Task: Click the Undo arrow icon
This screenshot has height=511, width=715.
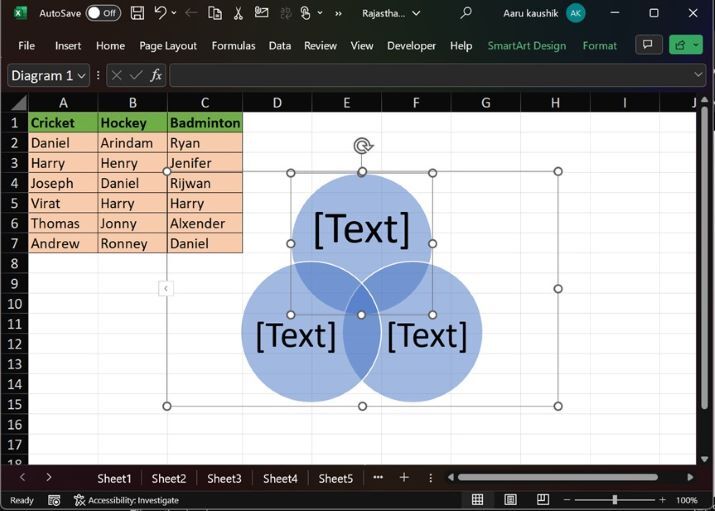Action: [x=160, y=13]
